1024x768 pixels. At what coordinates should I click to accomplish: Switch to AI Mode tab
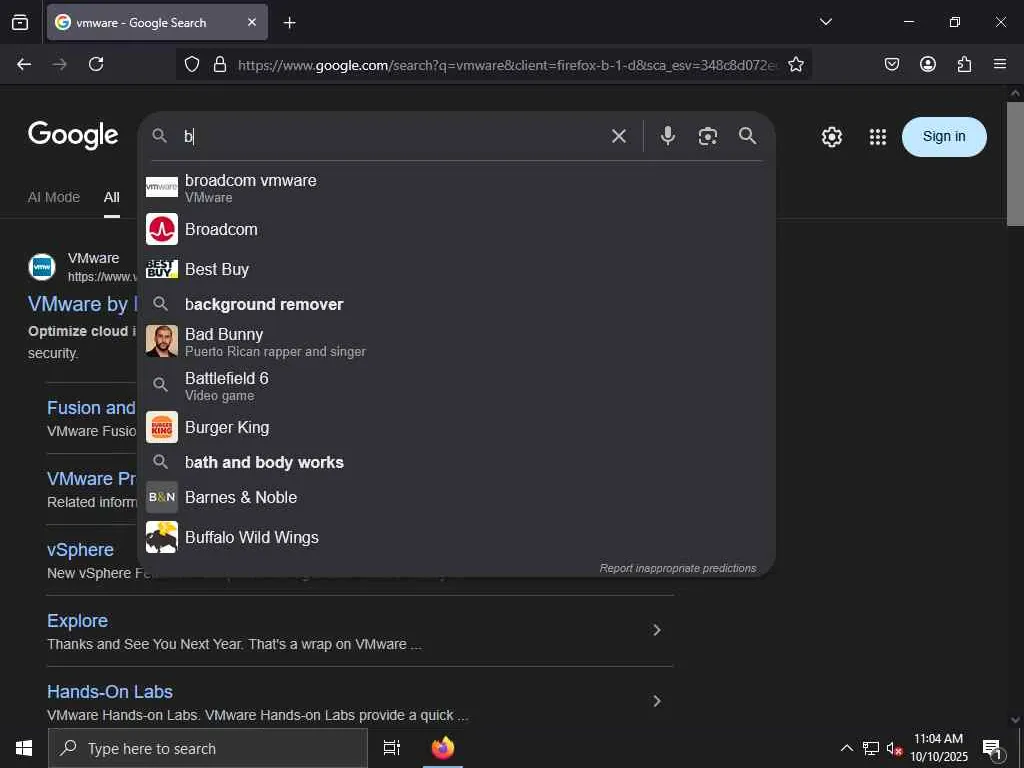[54, 197]
